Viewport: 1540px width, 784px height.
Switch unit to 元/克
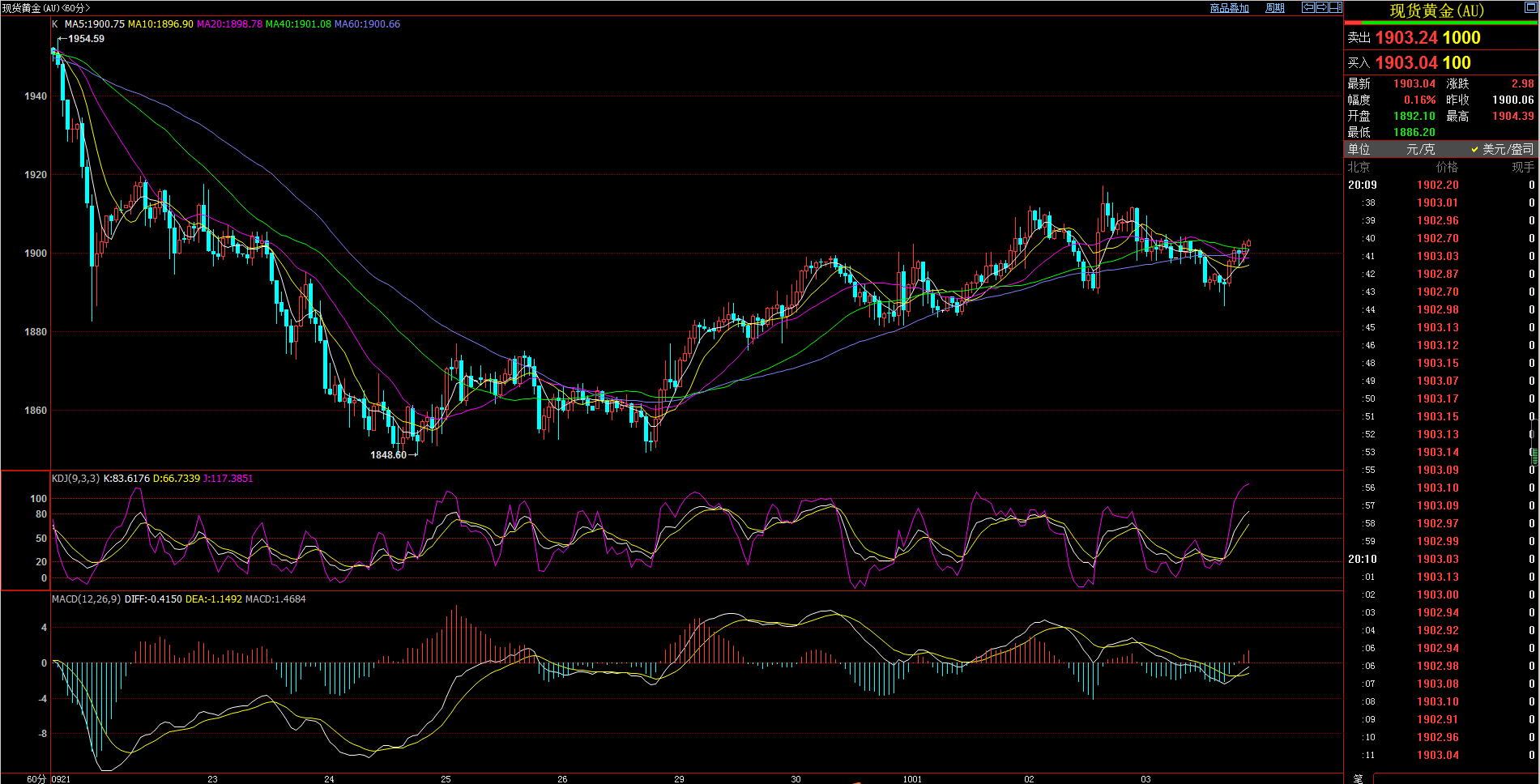tap(1420, 149)
